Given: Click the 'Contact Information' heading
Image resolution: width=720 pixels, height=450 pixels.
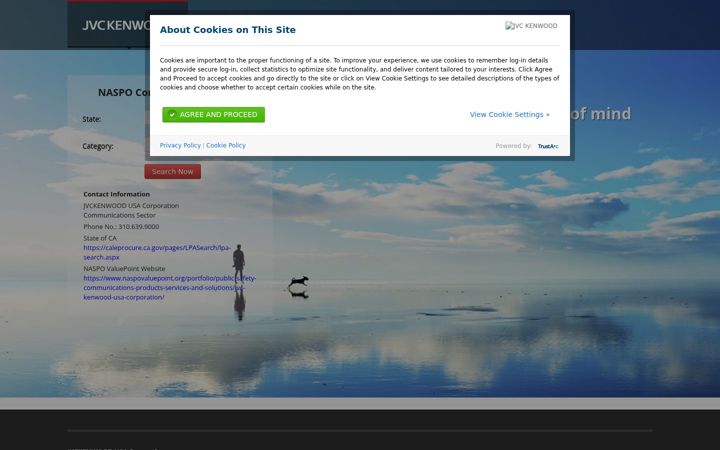Looking at the screenshot, I should [x=117, y=194].
